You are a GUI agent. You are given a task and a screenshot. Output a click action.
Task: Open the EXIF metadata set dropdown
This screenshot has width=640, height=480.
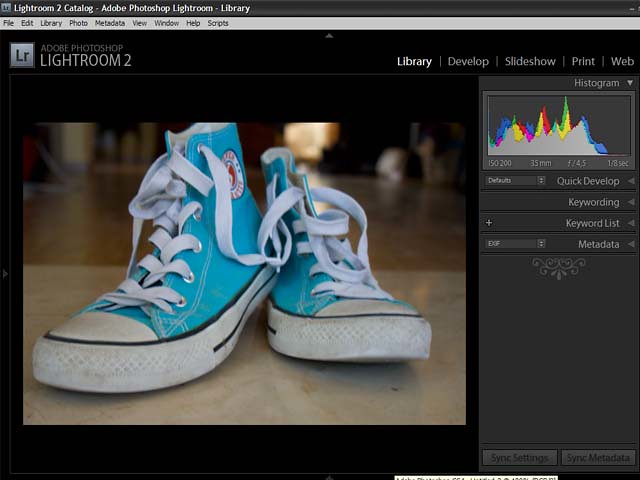515,244
